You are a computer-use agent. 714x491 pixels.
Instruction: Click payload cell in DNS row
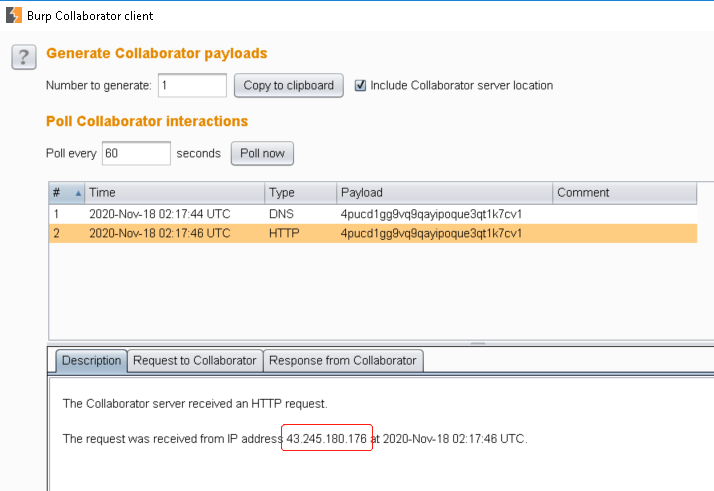point(431,214)
